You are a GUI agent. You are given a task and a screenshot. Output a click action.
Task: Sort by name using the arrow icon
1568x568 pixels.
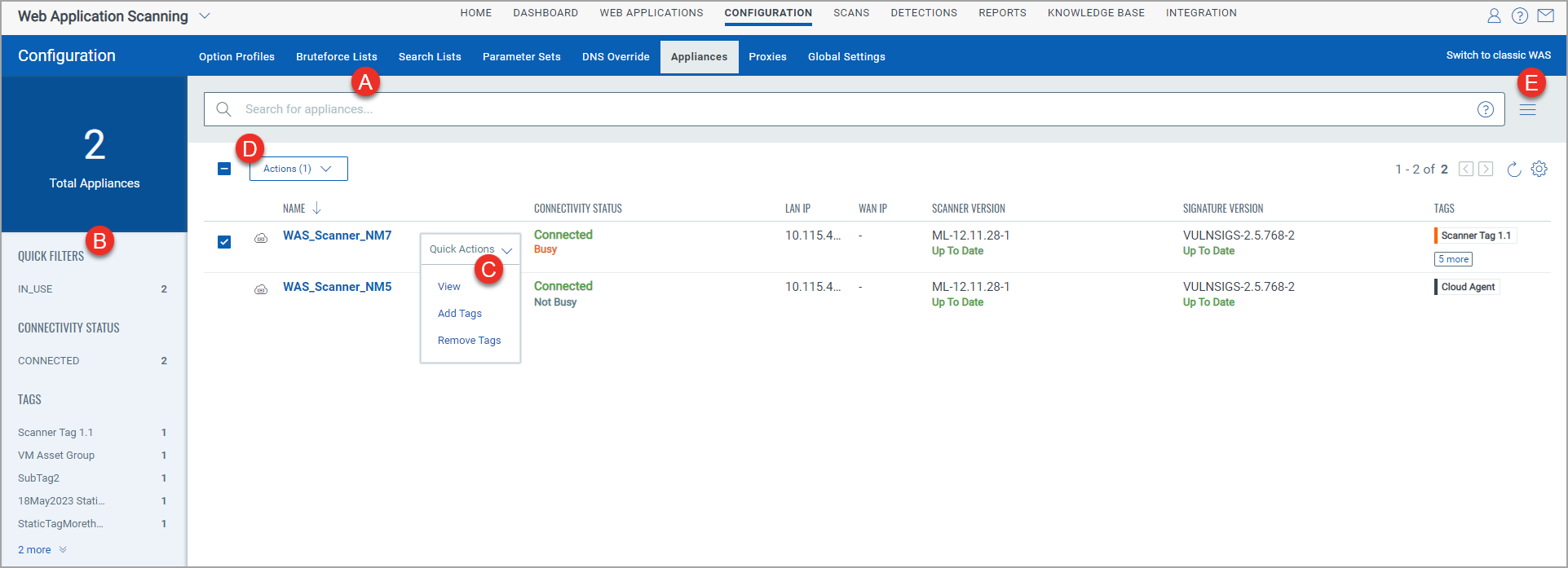click(317, 209)
